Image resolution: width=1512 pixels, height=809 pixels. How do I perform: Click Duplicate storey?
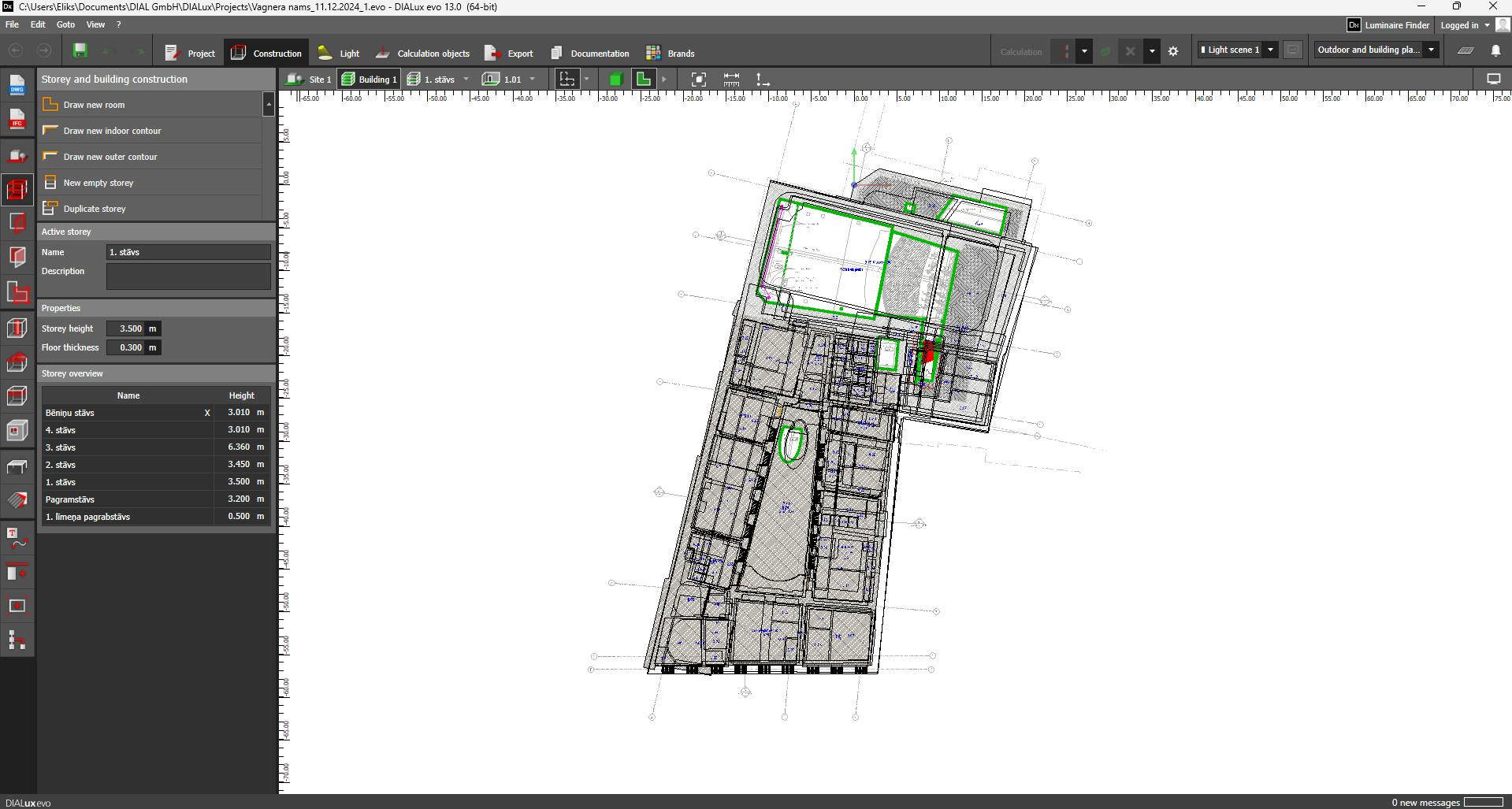pyautogui.click(x=95, y=209)
